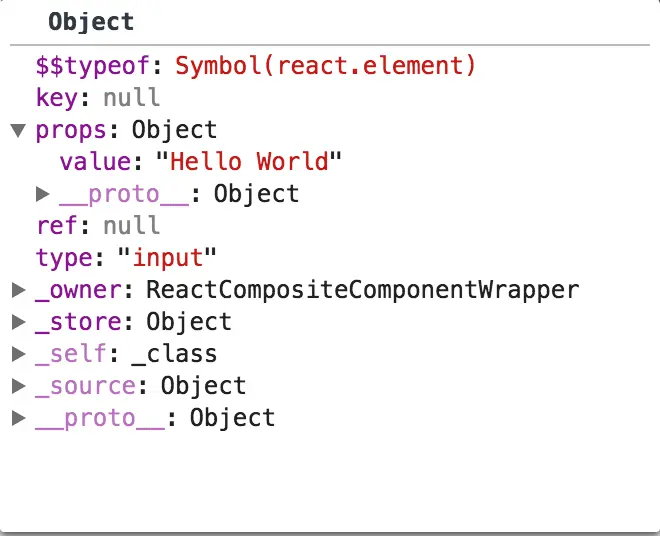Click the Object header title

91,22
